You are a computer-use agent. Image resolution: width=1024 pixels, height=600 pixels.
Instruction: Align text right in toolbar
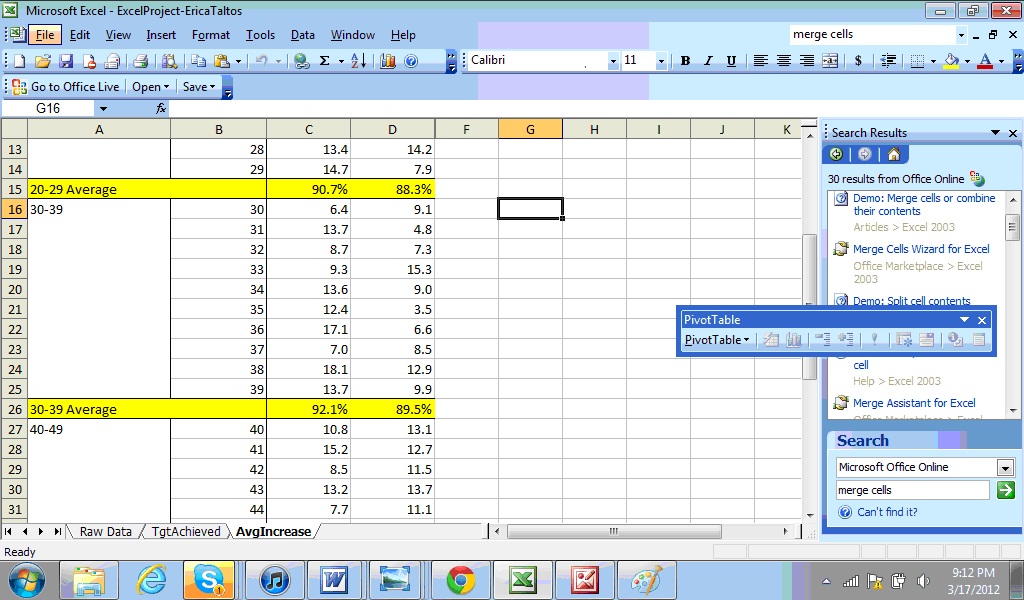[x=807, y=61]
